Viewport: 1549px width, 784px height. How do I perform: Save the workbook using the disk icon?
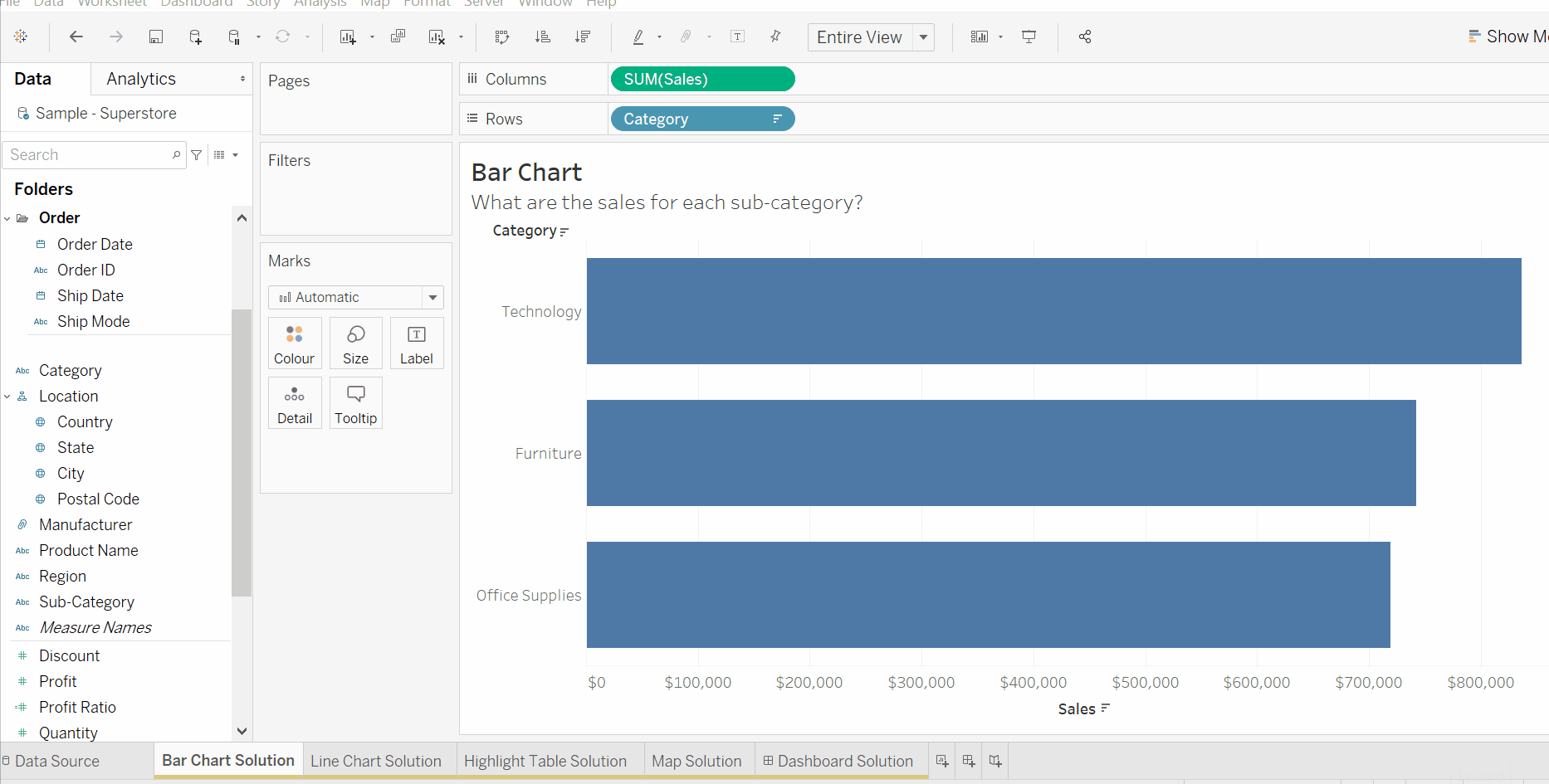155,37
